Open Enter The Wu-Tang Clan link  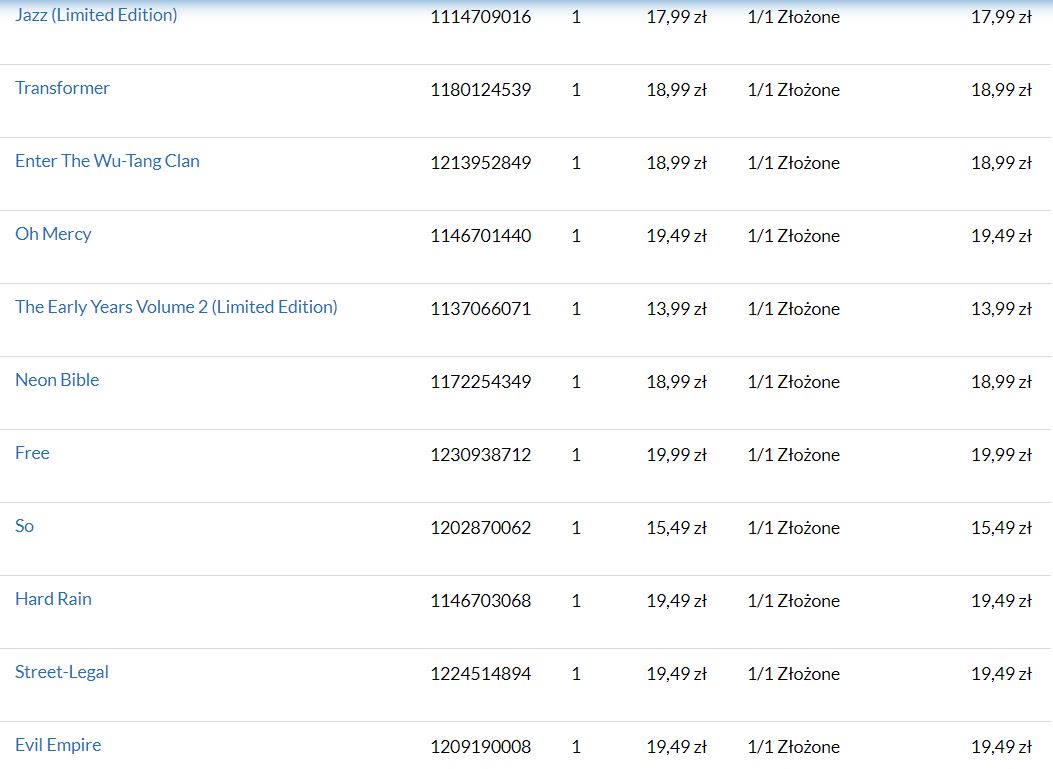pyautogui.click(x=107, y=161)
